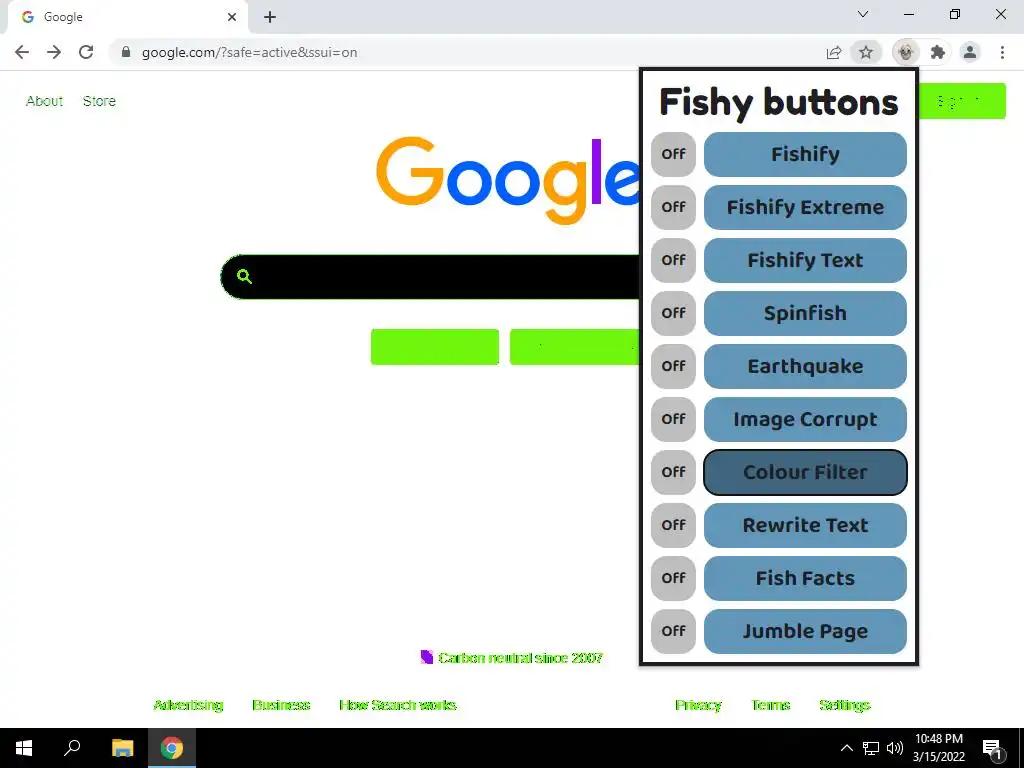Screen dimensions: 1024x768
Task: Show hidden system tray icons
Action: [846, 748]
